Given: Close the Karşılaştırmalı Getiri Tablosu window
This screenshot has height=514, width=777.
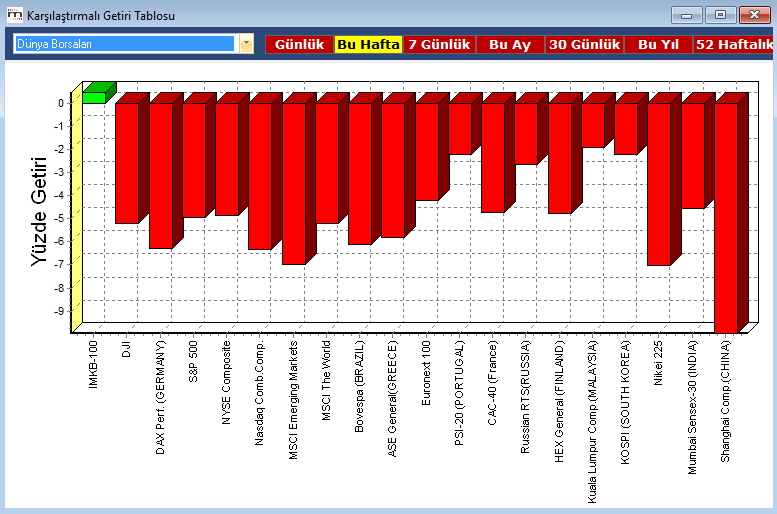Looking at the screenshot, I should click(x=753, y=15).
